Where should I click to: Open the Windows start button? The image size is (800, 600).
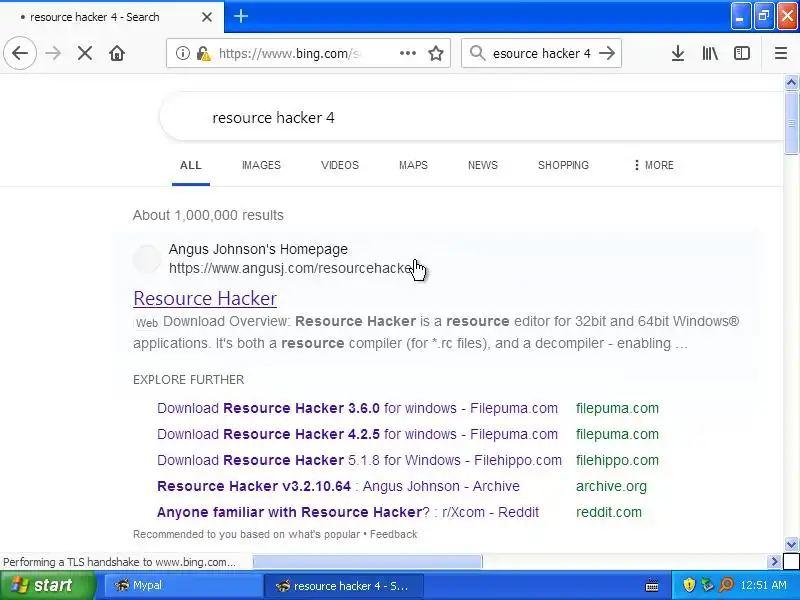pos(47,585)
